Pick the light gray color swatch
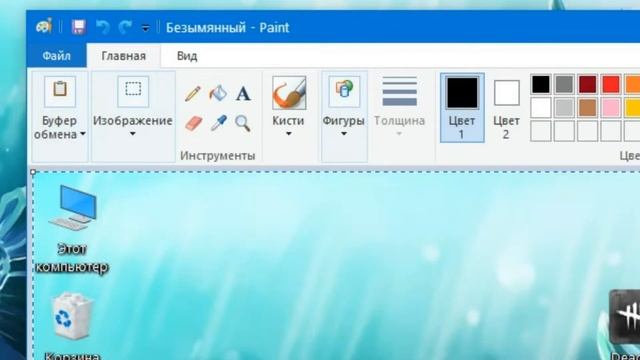This screenshot has height=360, width=640. pos(564,107)
